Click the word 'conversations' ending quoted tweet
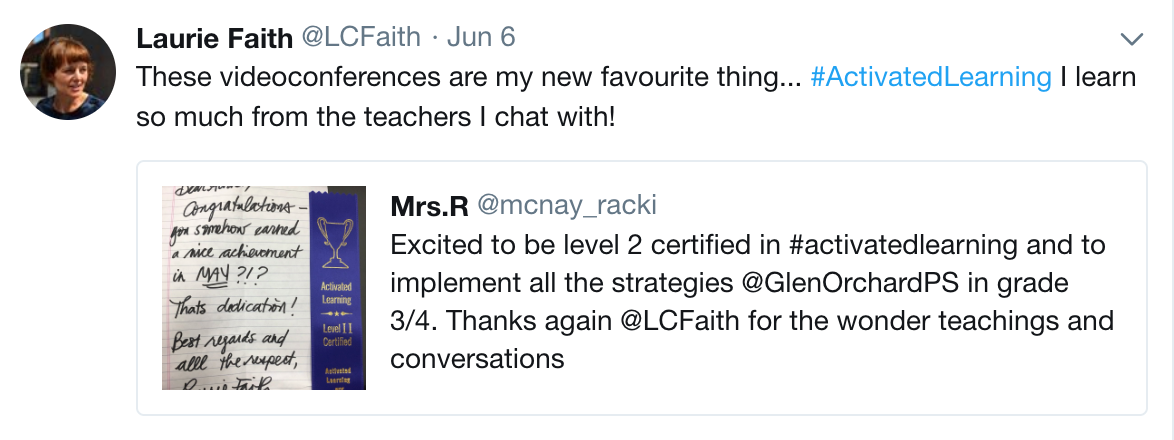1174x440 pixels. coord(478,358)
